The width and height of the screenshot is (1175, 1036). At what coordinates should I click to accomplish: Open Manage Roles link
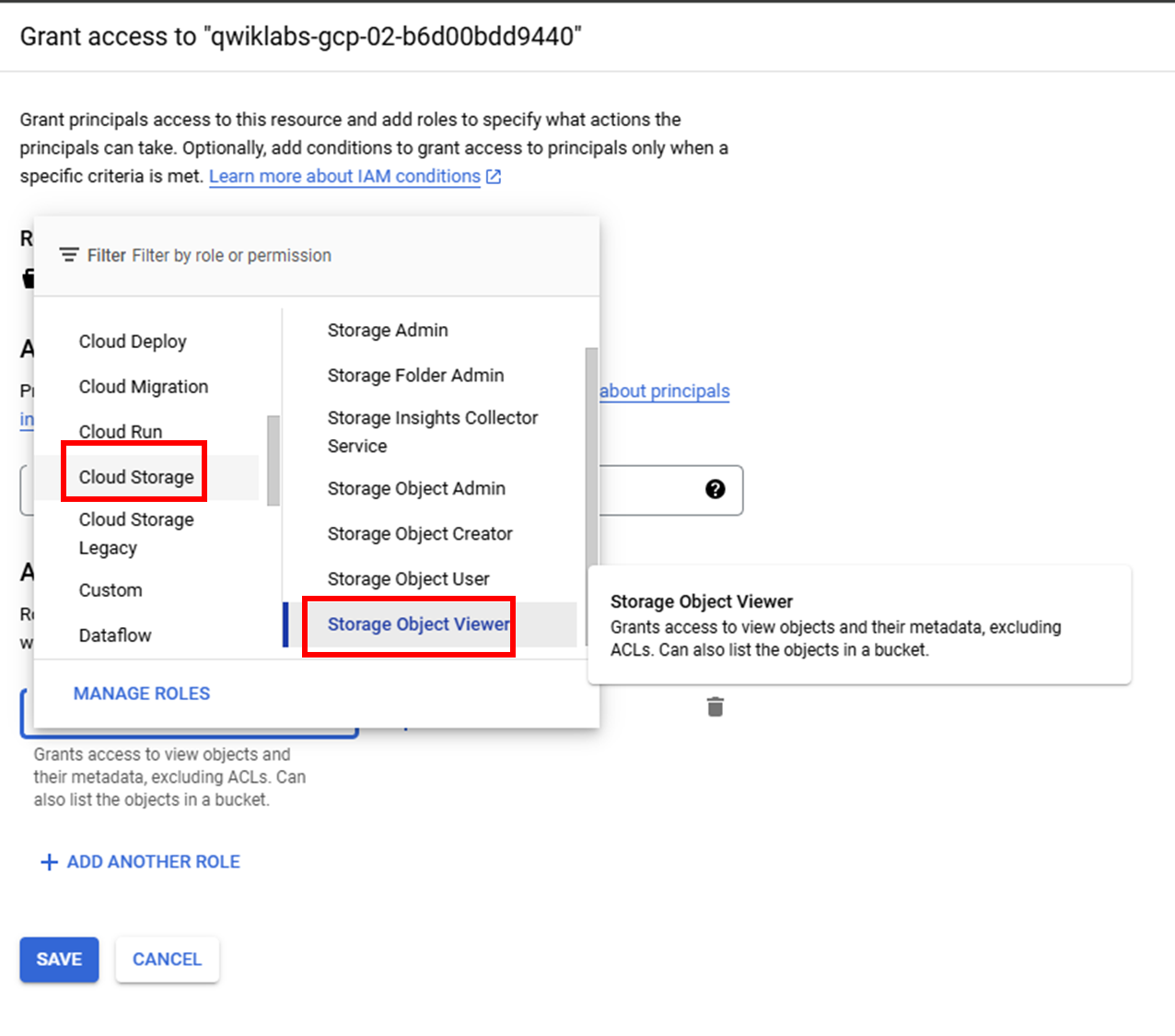point(142,693)
